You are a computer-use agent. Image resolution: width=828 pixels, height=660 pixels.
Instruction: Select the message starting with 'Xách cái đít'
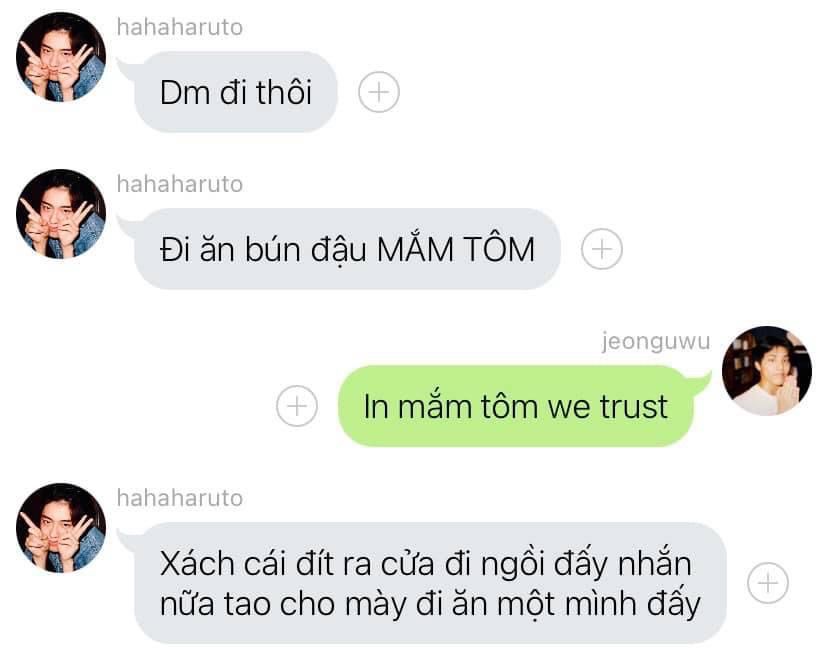[430, 583]
